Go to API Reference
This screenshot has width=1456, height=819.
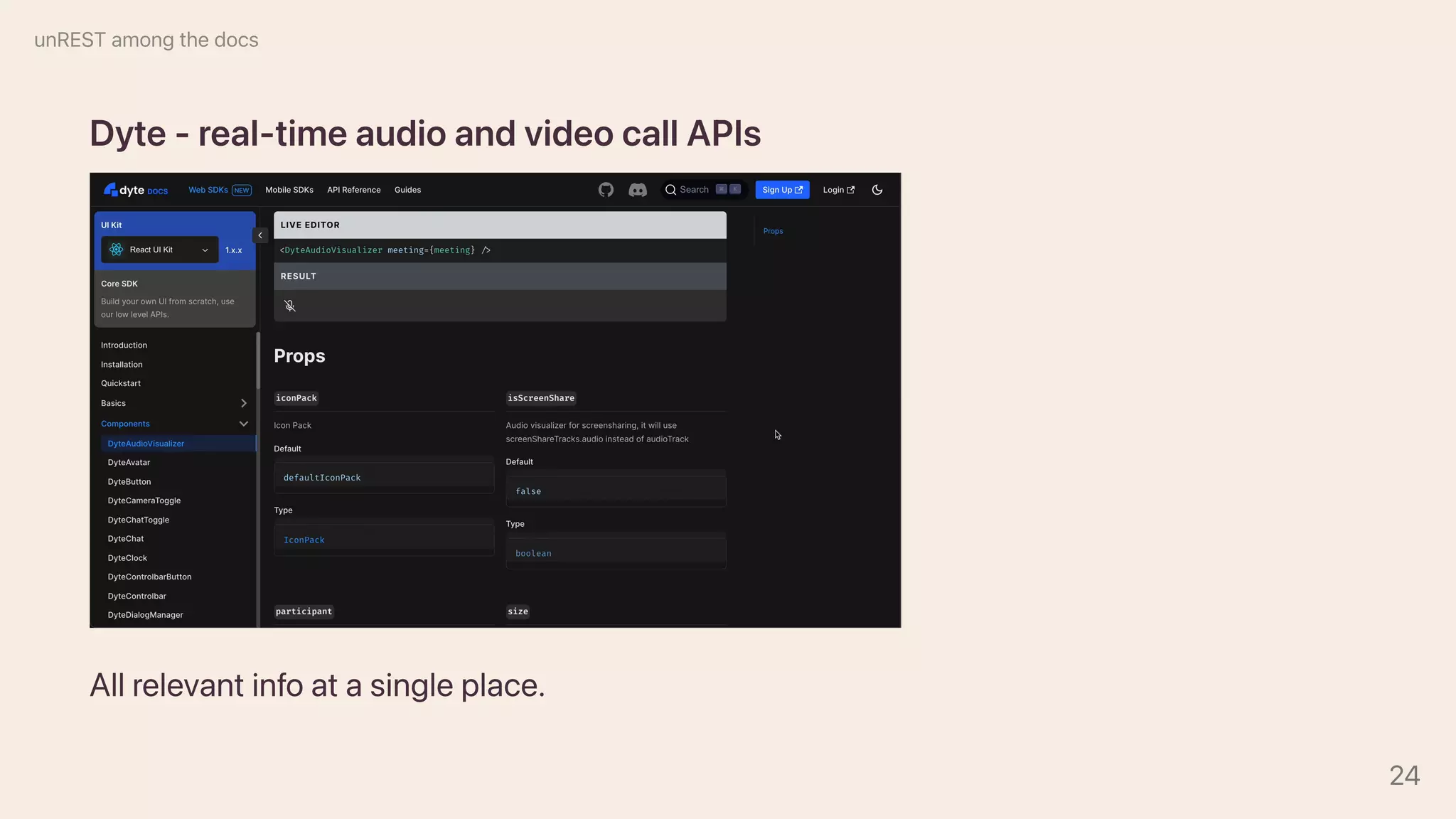354,190
